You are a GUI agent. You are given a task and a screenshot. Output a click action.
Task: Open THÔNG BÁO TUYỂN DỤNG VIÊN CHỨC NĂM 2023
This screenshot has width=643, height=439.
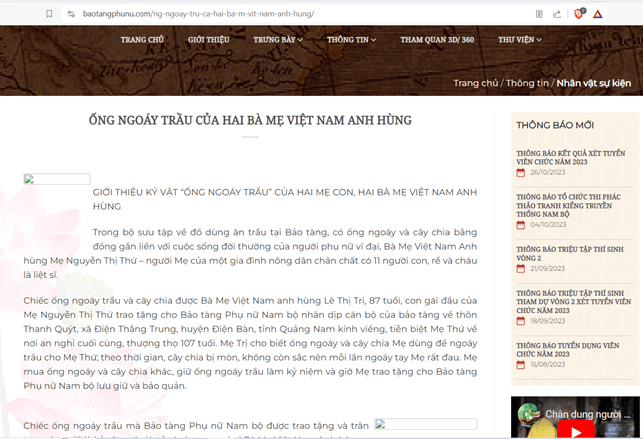[x=568, y=350]
